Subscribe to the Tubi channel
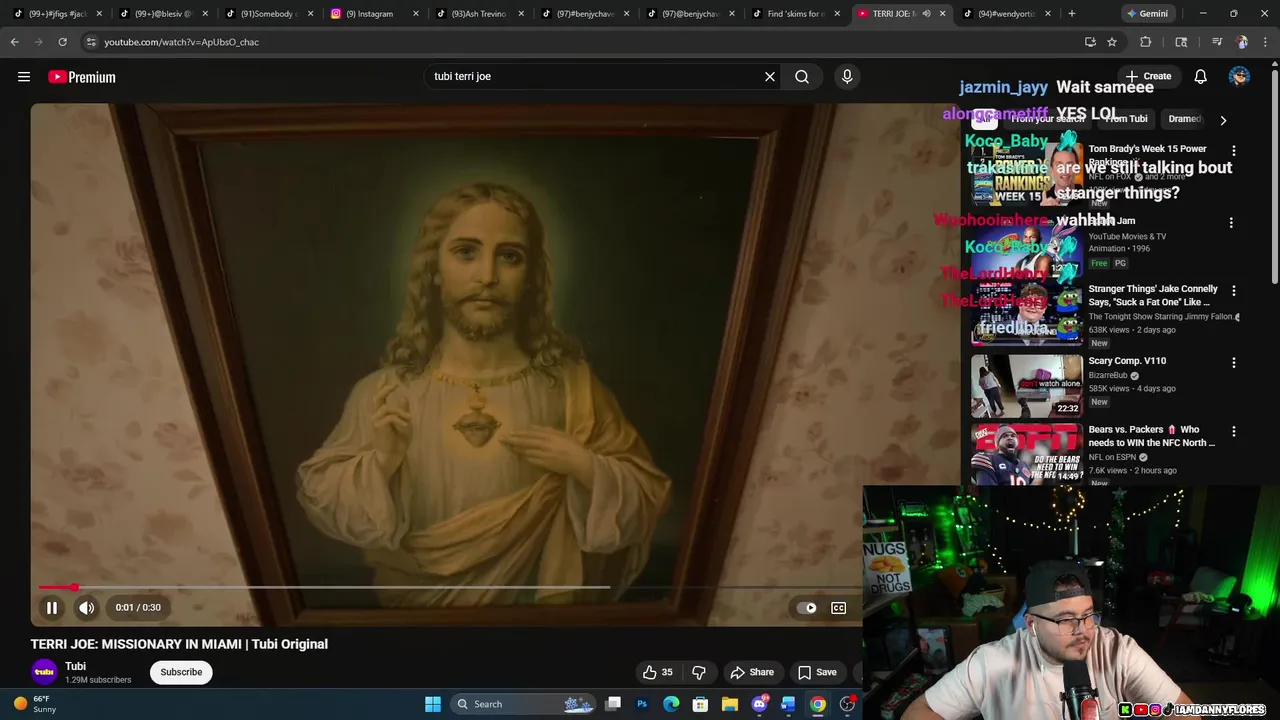The width and height of the screenshot is (1280, 720). [181, 672]
